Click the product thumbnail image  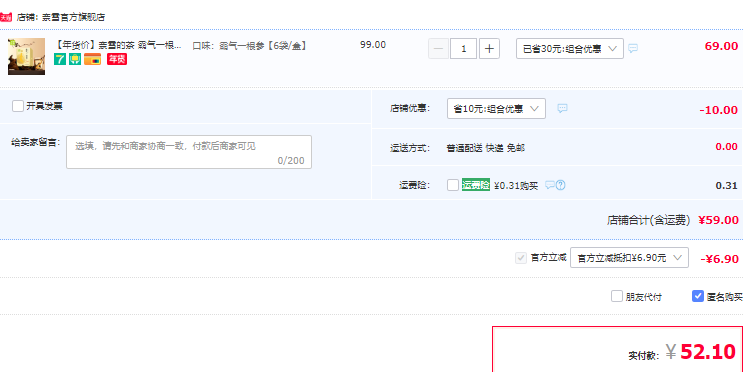point(26,56)
